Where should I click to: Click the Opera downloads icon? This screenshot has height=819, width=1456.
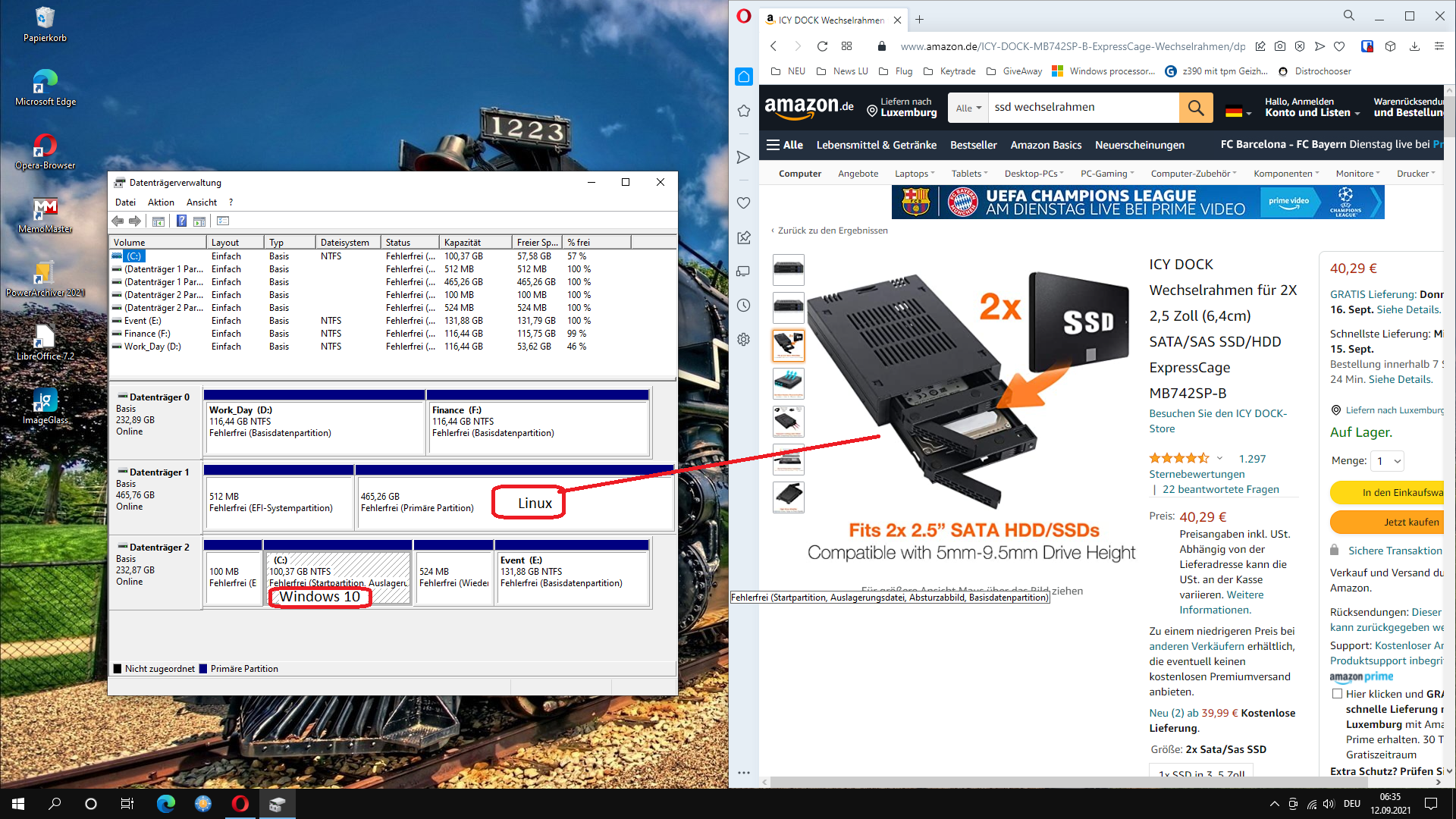point(1414,46)
